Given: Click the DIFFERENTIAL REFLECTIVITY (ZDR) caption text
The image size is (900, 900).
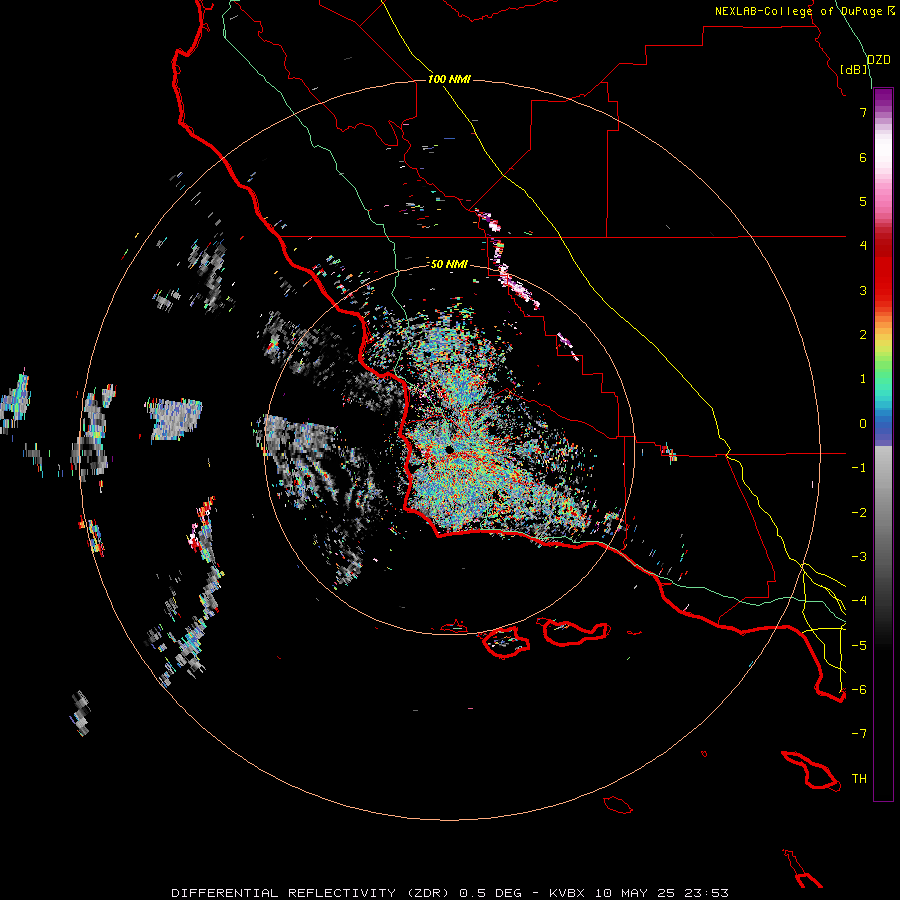Looking at the screenshot, I should (312, 893).
